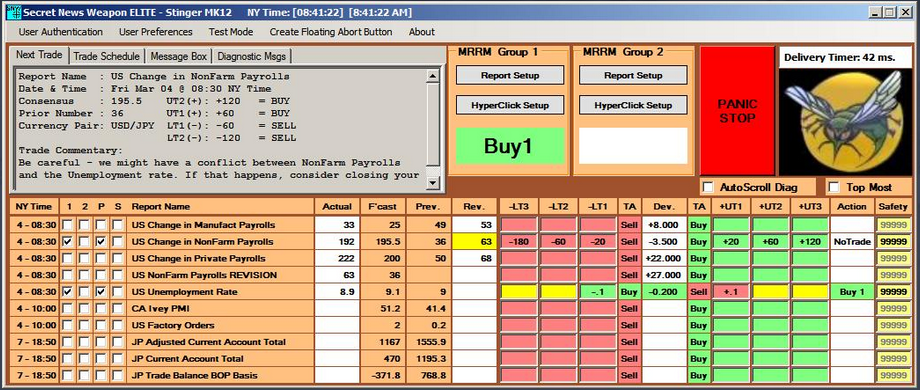Viewport: 920px width, 390px height.
Task: Open User Preferences menu
Action: pyautogui.click(x=155, y=32)
